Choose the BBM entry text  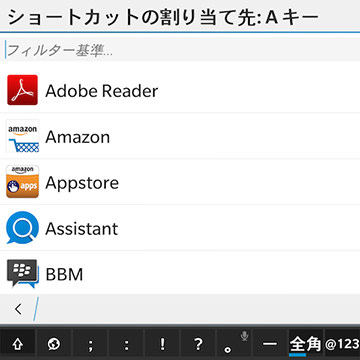point(64,274)
